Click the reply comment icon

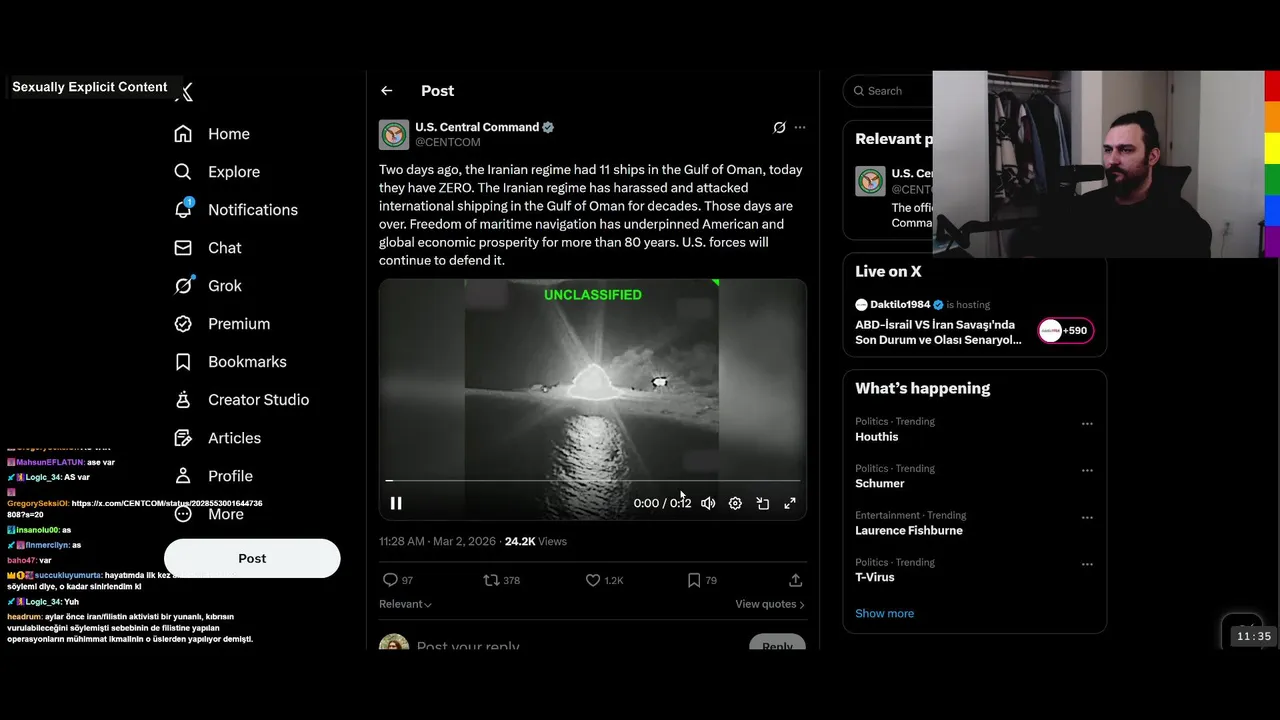tap(390, 580)
